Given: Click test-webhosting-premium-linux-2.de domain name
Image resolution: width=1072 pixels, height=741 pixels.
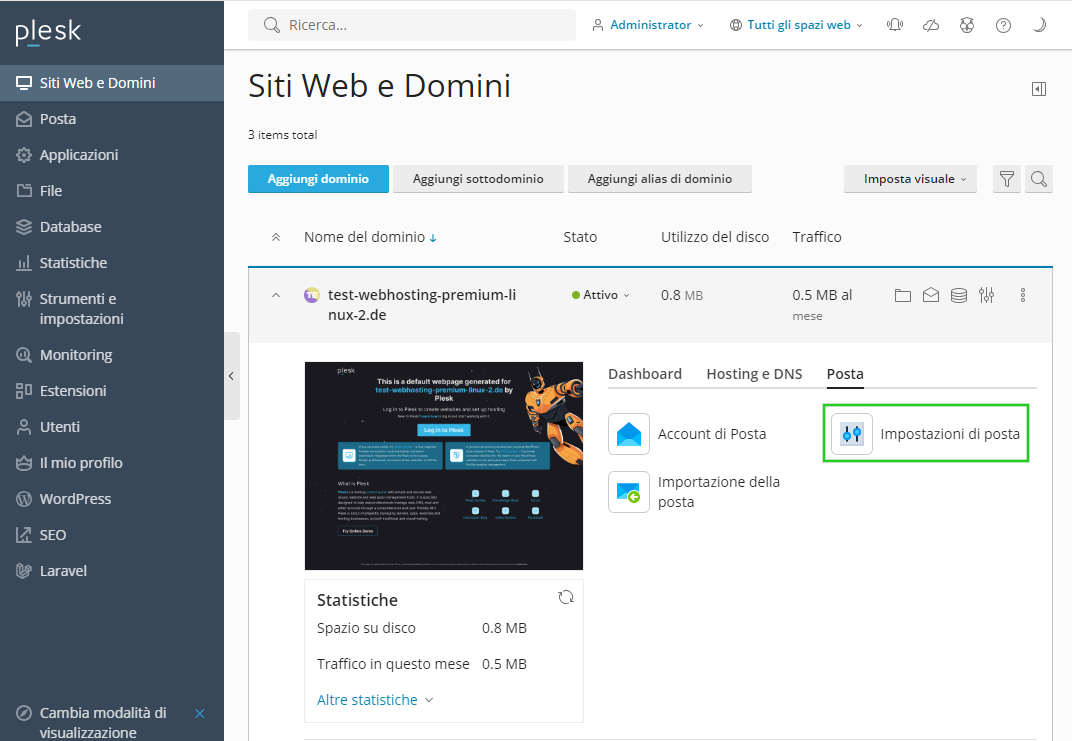Looking at the screenshot, I should pos(422,305).
